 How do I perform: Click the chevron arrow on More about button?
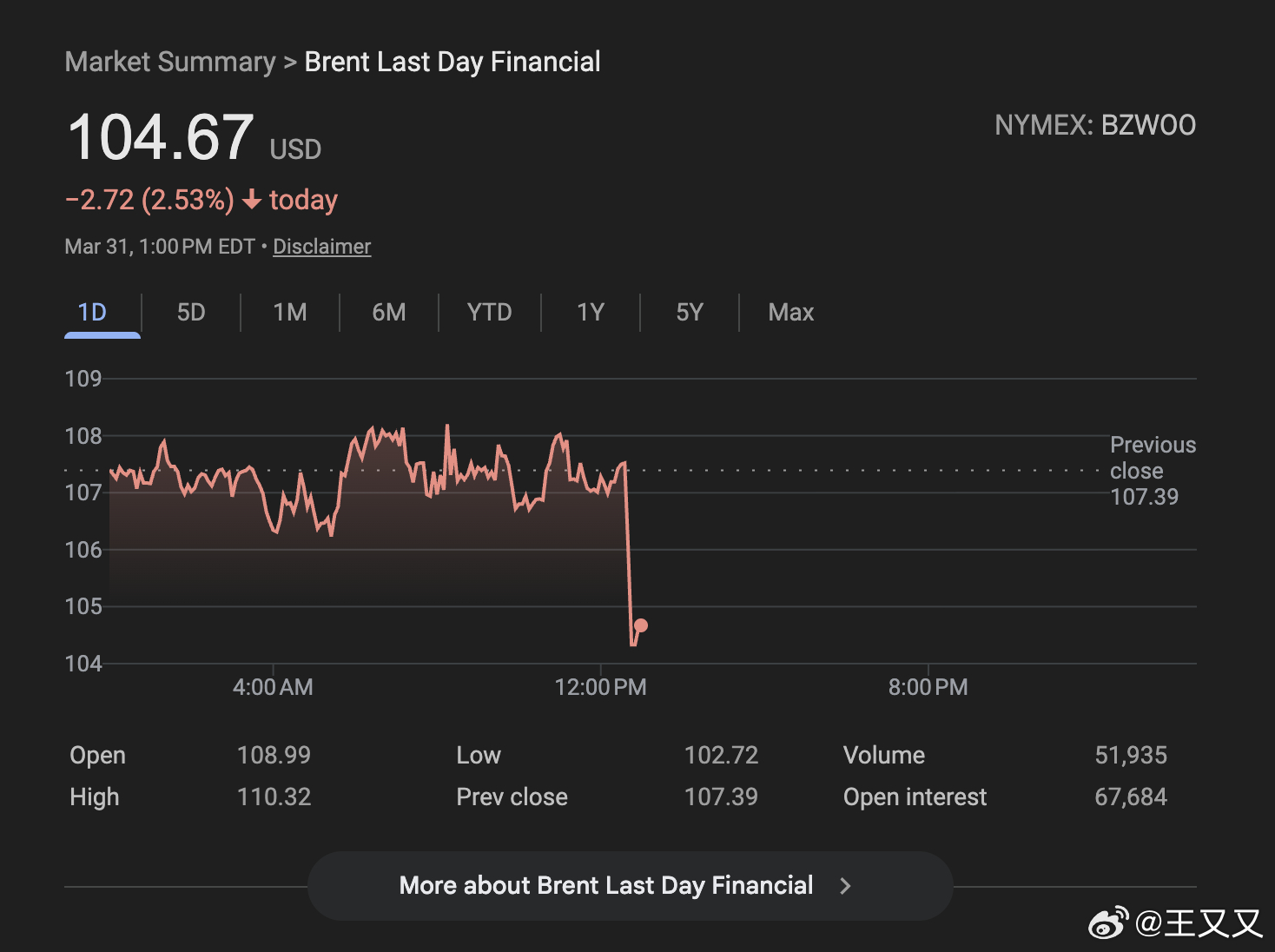coord(845,886)
